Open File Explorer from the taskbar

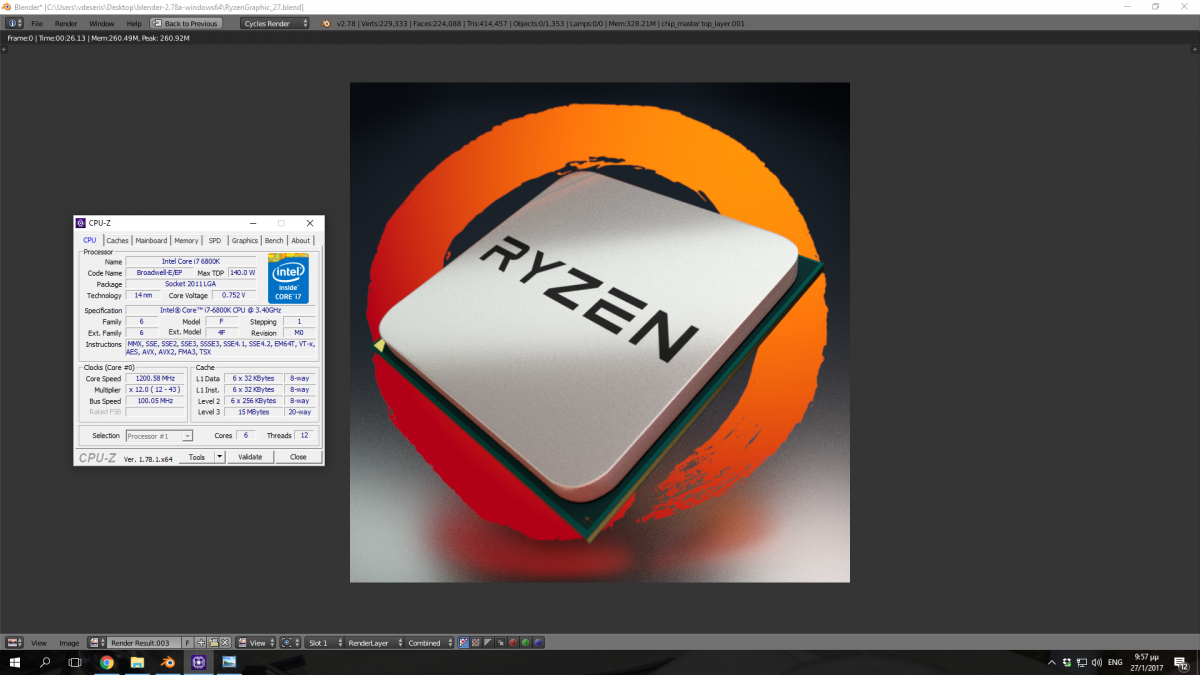point(137,663)
